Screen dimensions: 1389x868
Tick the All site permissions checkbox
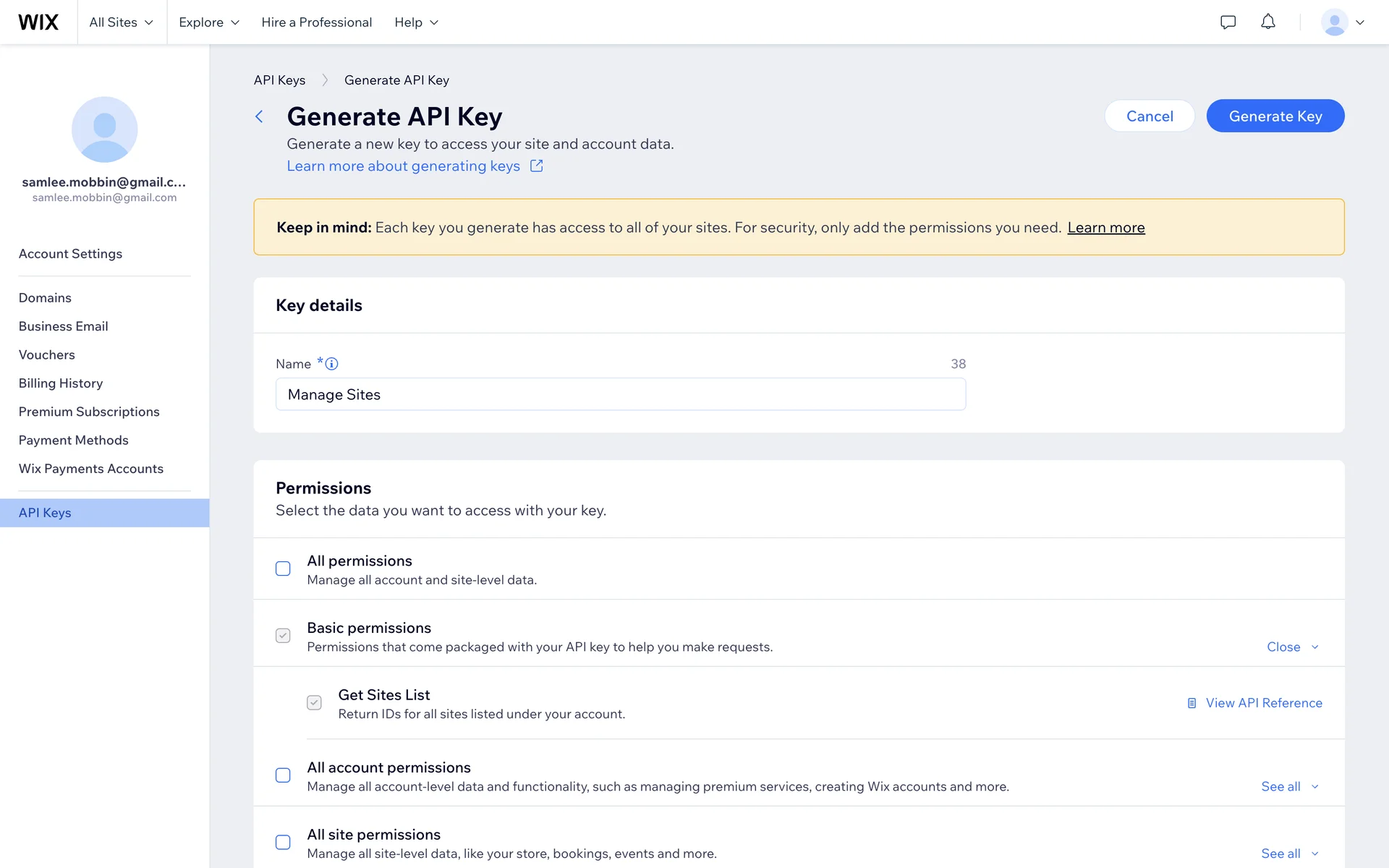pos(283,843)
